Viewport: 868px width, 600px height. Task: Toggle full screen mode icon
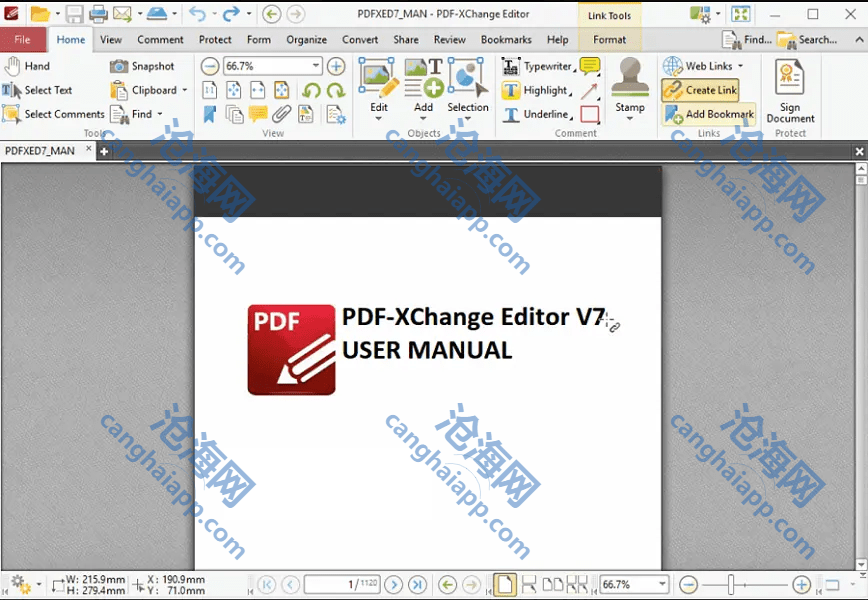(x=740, y=14)
